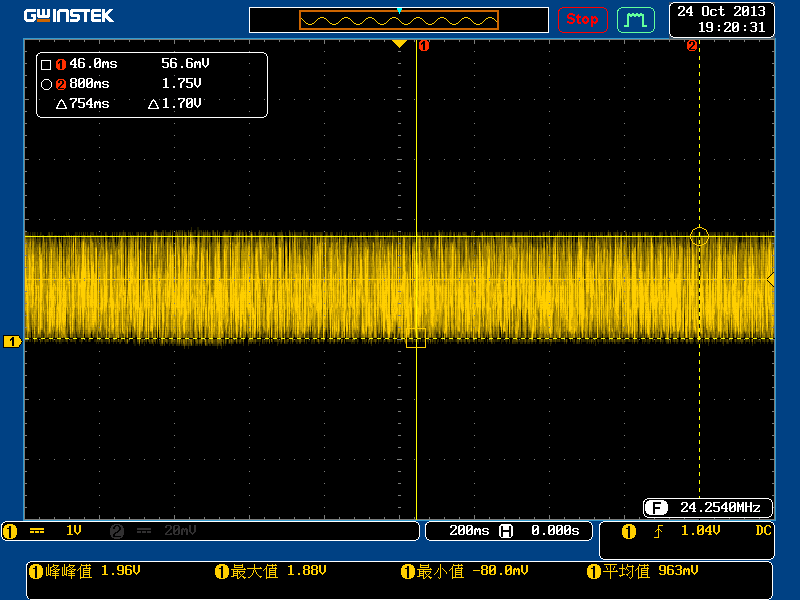Click the green acquisition mode icon
This screenshot has height=600, width=800.
tap(634, 19)
